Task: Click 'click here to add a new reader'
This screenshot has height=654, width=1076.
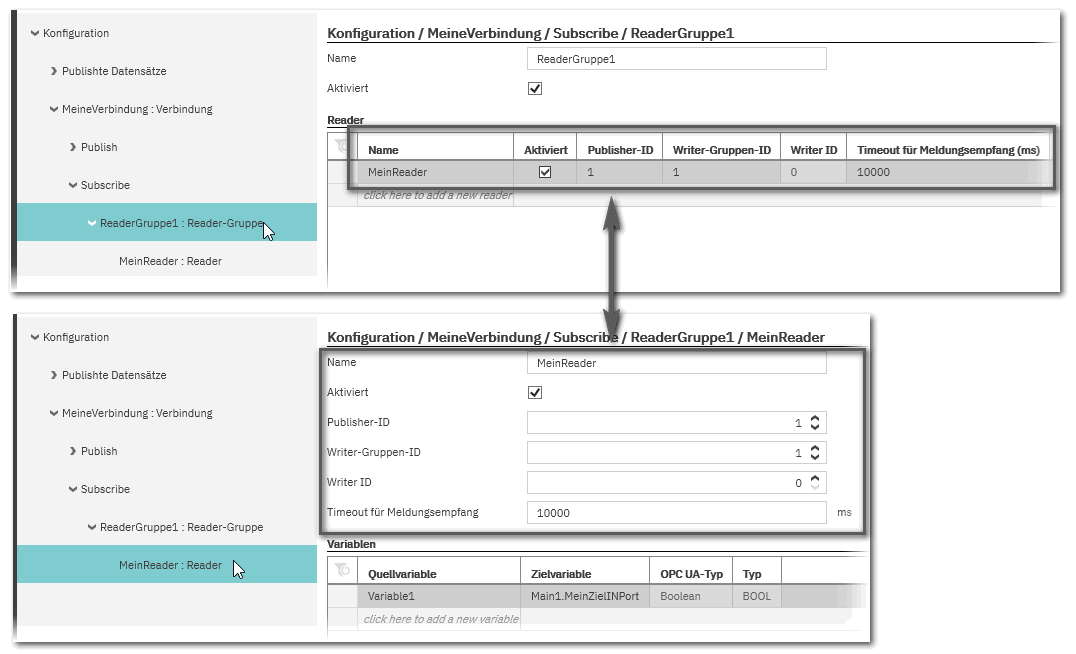Action: [437, 195]
